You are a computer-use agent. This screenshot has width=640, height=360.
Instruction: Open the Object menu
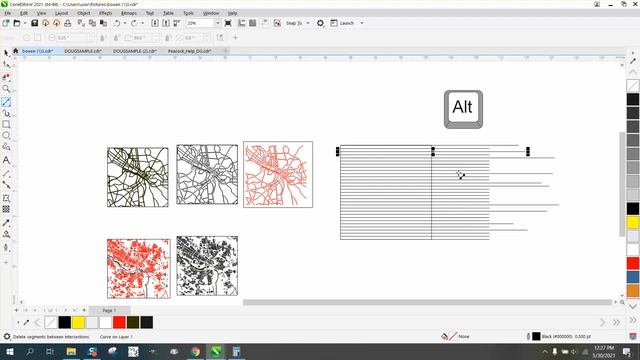pos(83,13)
